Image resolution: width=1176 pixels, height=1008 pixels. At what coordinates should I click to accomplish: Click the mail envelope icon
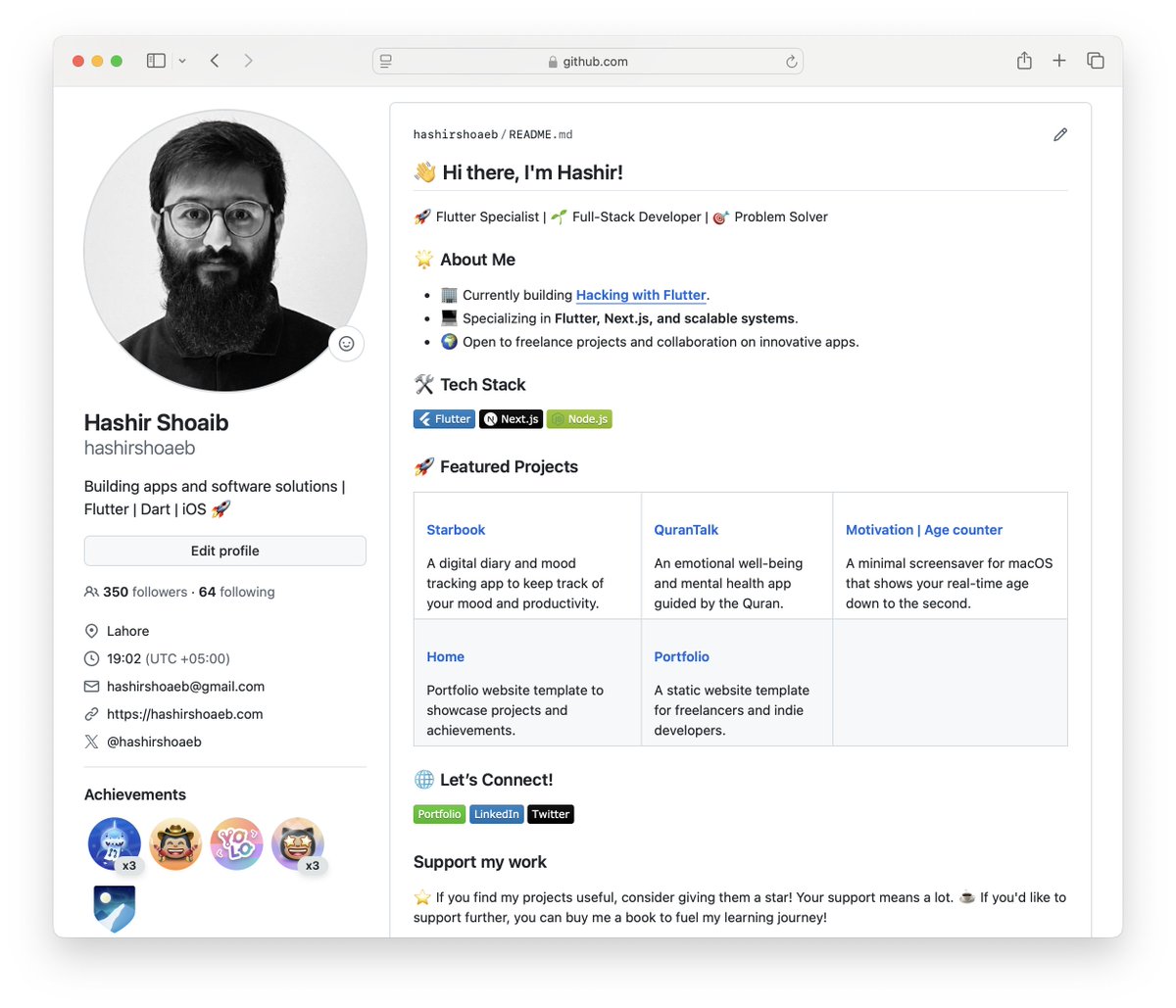[92, 687]
